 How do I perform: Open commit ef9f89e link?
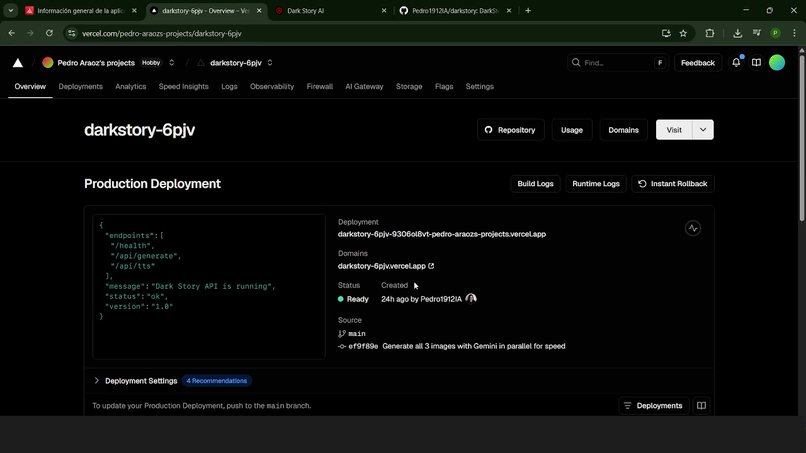(x=363, y=346)
